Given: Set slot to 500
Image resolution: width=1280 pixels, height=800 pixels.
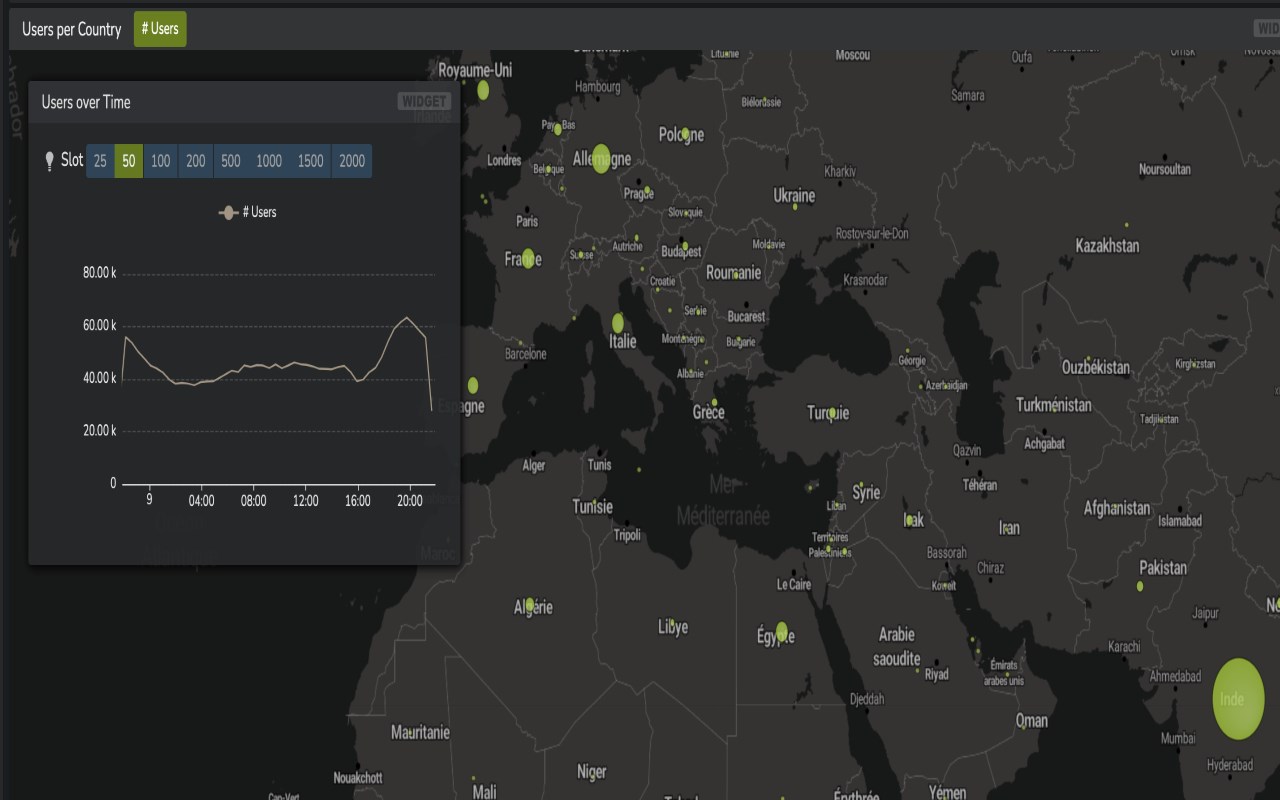Looking at the screenshot, I should [231, 161].
